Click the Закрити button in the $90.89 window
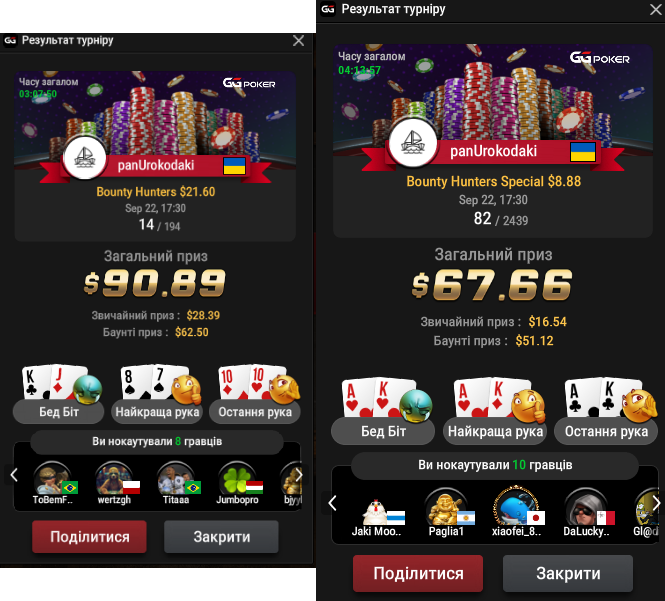The width and height of the screenshot is (665, 601). tap(221, 537)
